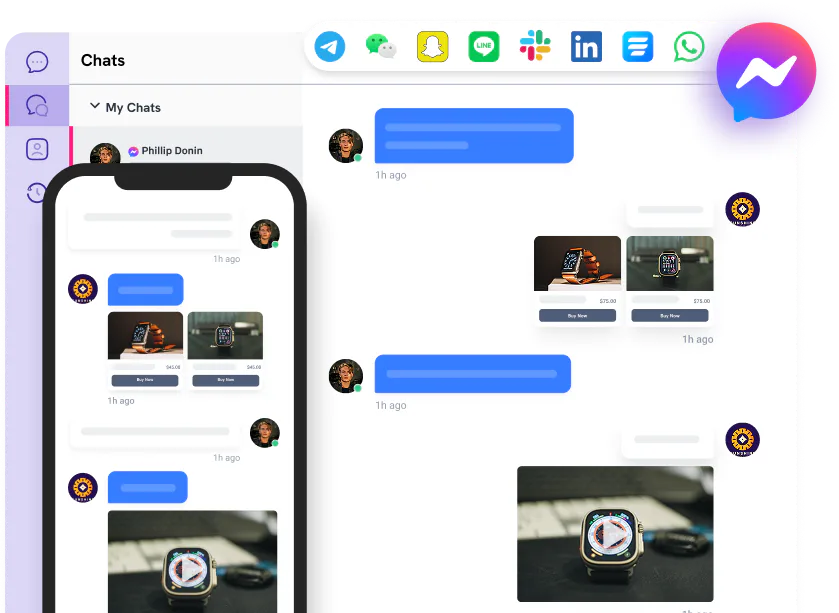Click $75.00 price on left desktop product card
The image size is (839, 613).
point(608,301)
